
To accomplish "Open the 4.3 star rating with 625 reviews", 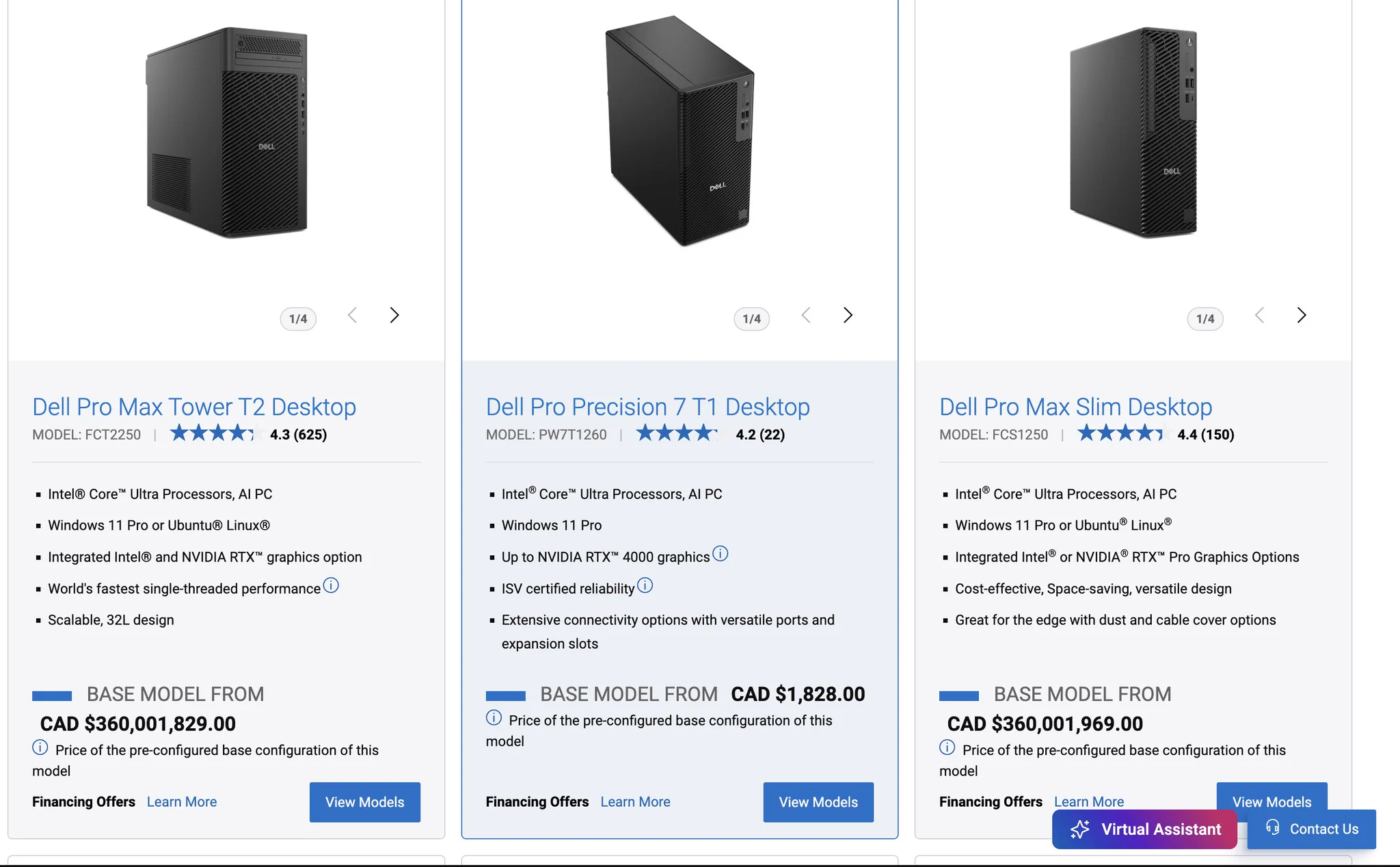I will pos(248,433).
